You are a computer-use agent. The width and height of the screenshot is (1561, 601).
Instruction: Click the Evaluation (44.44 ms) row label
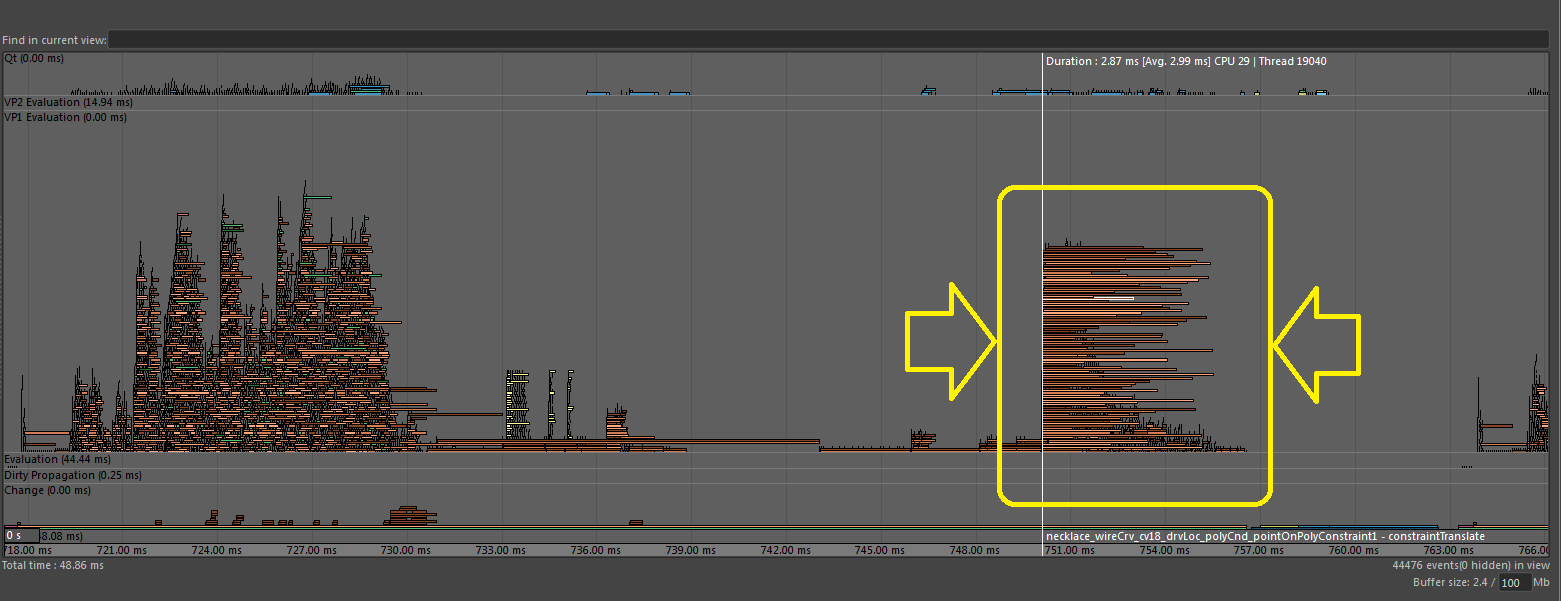(57, 460)
